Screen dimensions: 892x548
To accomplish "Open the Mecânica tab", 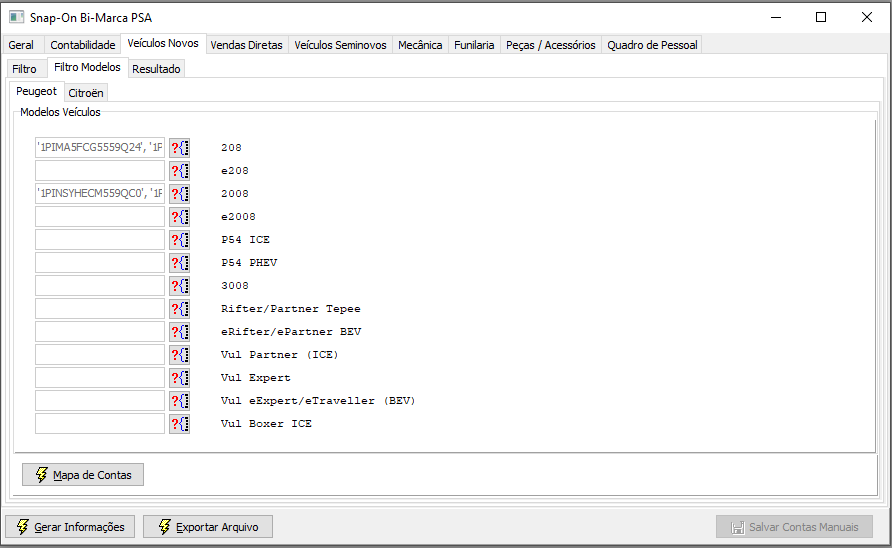I will coord(420,45).
